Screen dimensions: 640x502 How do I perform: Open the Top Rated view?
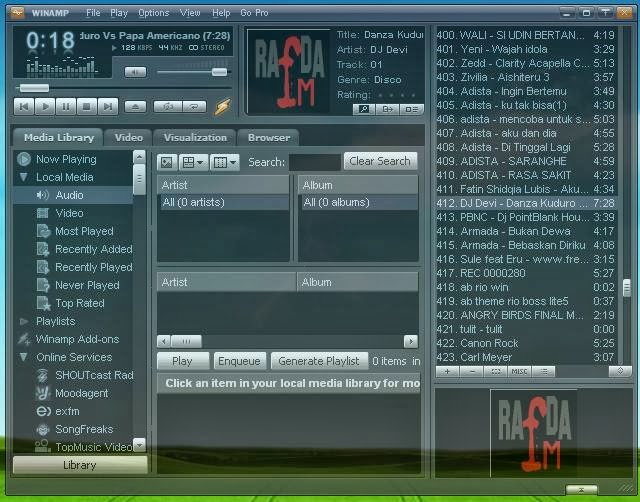coord(80,303)
